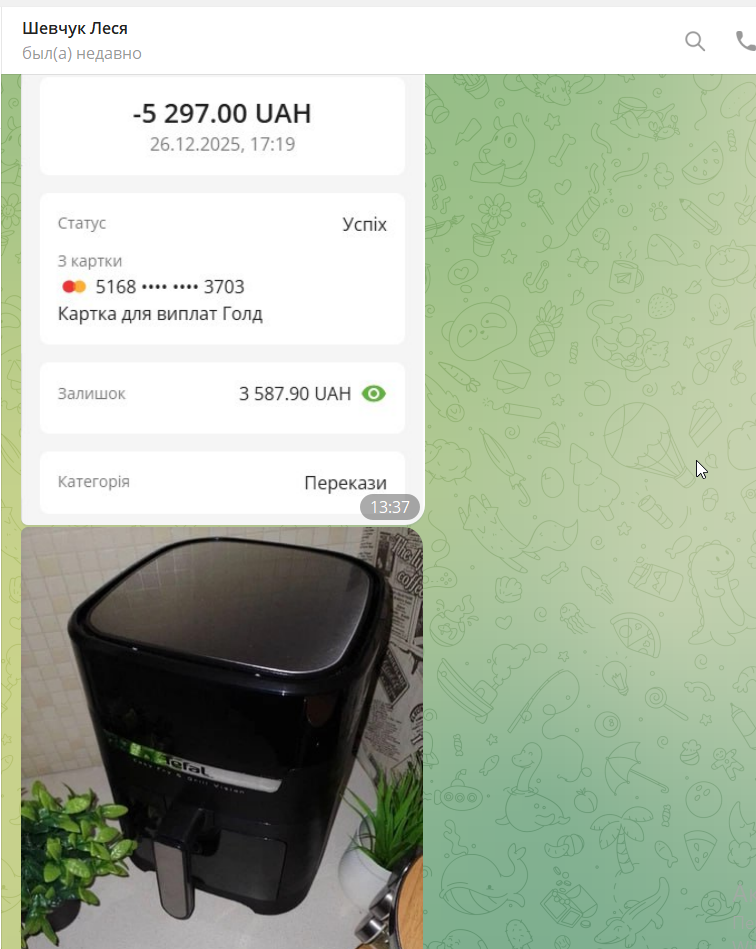
Task: Click the Категорія label in the receipt
Action: [x=94, y=482]
